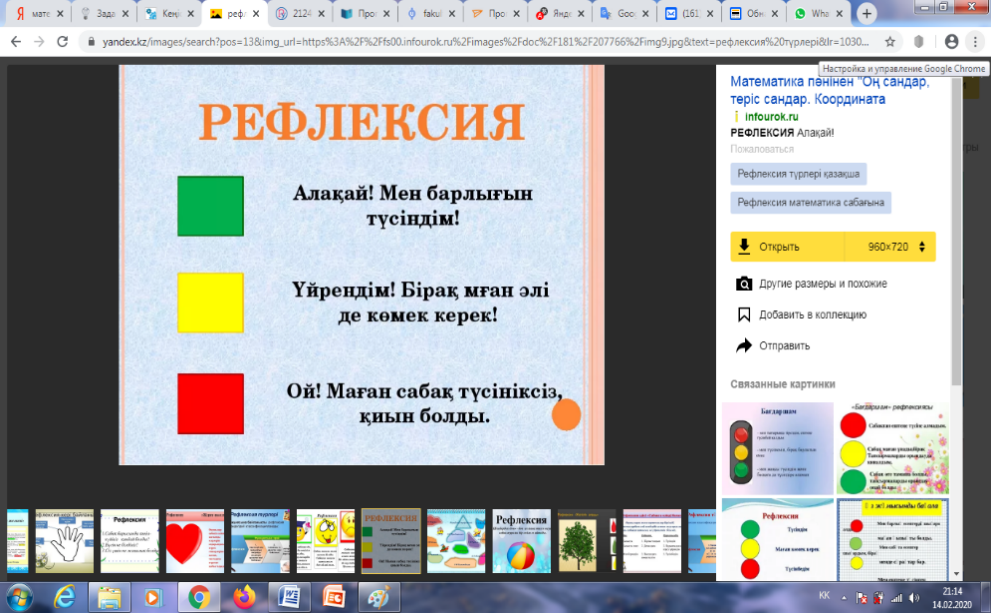Reload the page with the refresh icon
Screen dimensions: 991x613
click(x=63, y=42)
